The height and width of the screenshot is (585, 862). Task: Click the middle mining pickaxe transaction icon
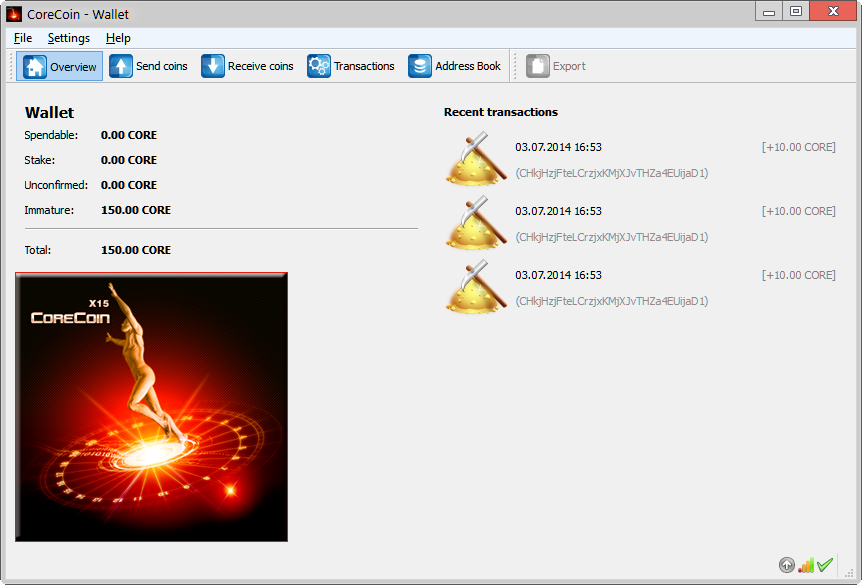(476, 222)
